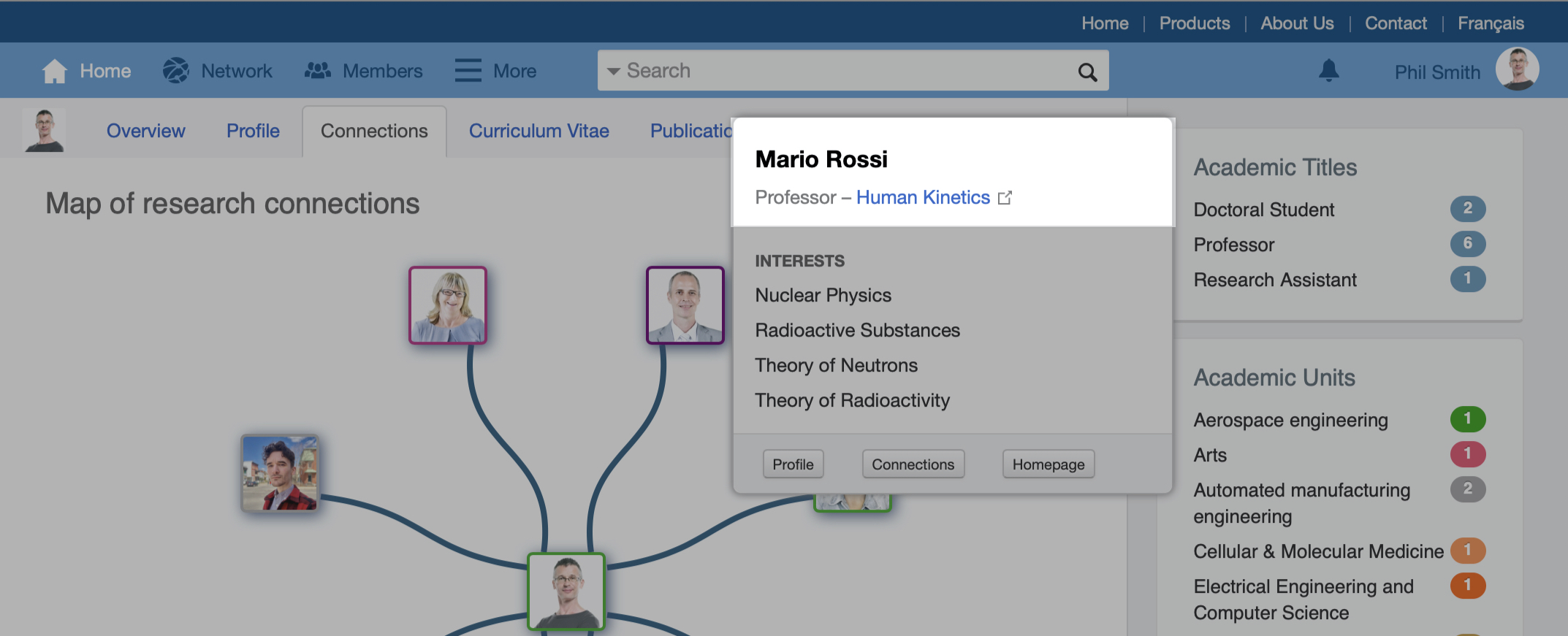Click the Nuclear Physics interest
Screen dimensions: 1568x636
click(x=823, y=295)
